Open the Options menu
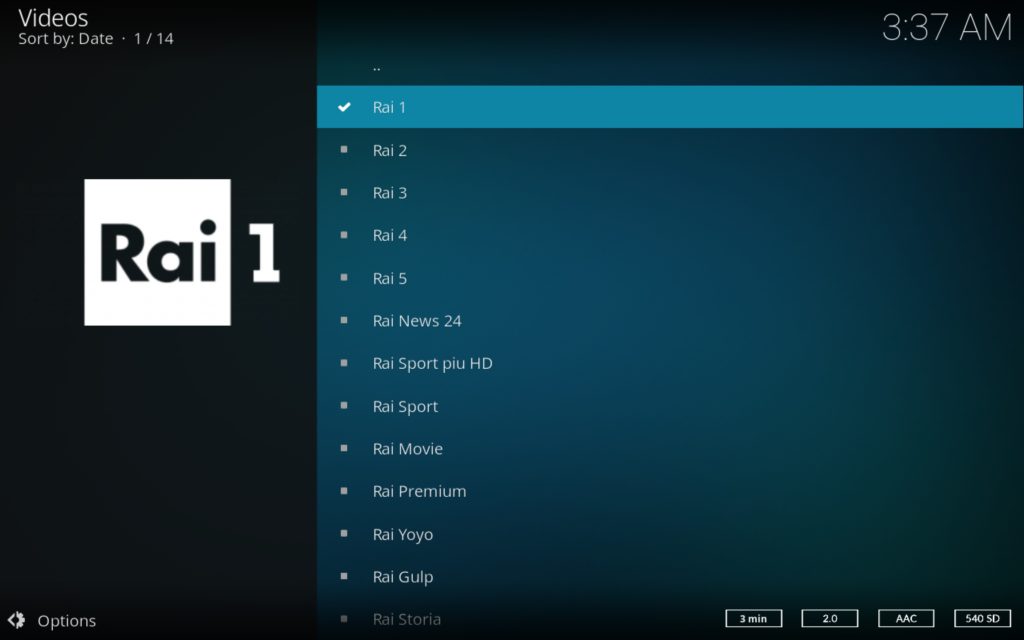The height and width of the screenshot is (640, 1024). coord(67,620)
